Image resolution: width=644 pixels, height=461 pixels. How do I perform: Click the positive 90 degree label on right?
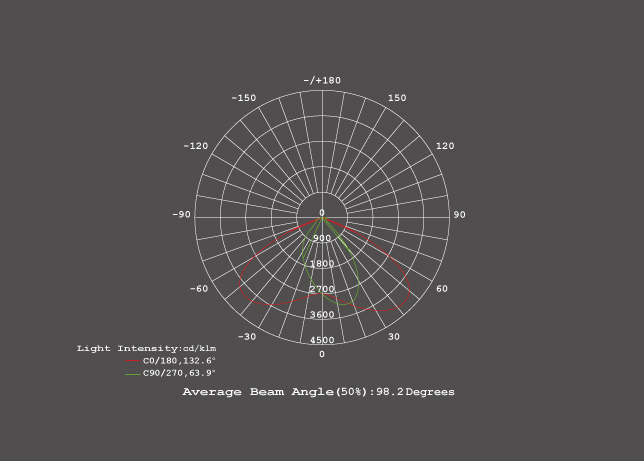[459, 215]
